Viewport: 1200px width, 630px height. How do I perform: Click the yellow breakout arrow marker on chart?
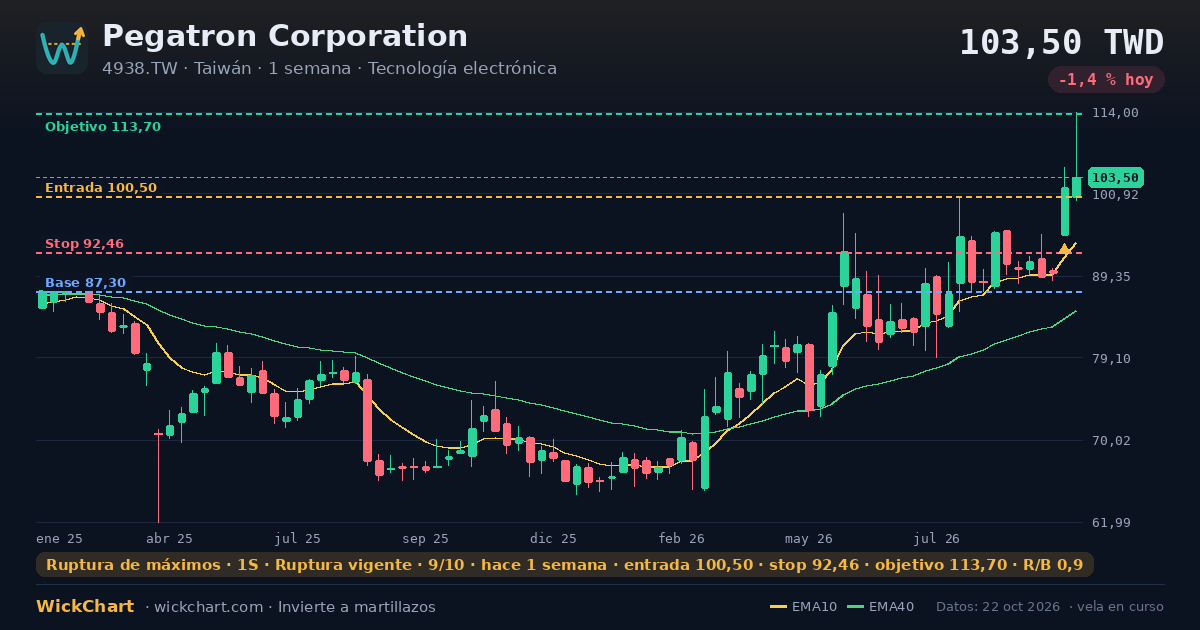click(x=1065, y=248)
